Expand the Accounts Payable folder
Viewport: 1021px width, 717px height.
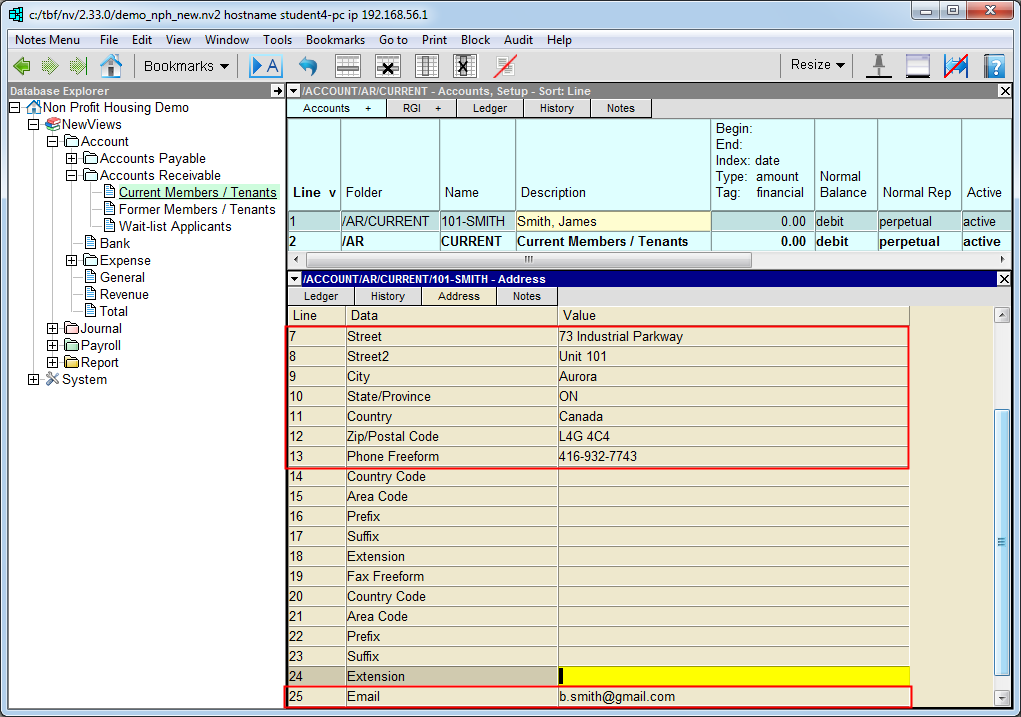click(x=71, y=158)
